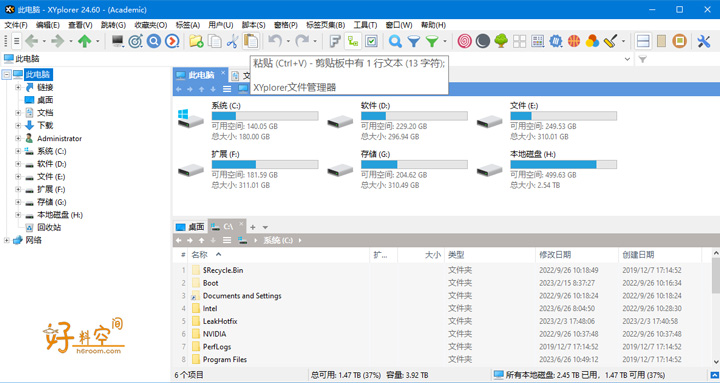Toggle the dual pane layout button
The height and width of the screenshot is (383, 720).
click(643, 41)
